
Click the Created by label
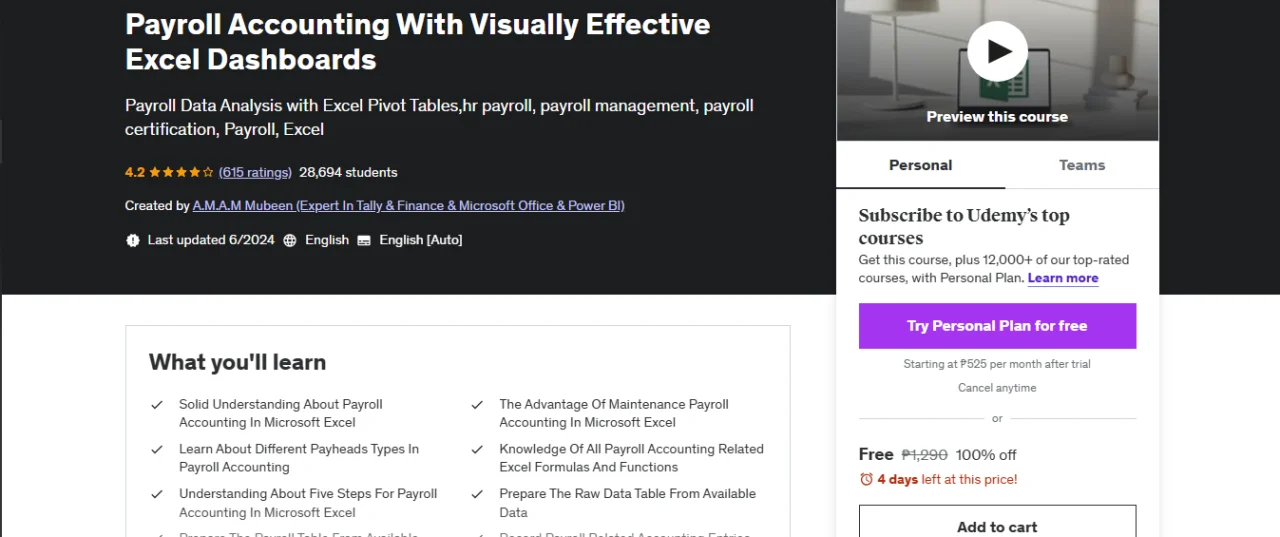(x=157, y=206)
